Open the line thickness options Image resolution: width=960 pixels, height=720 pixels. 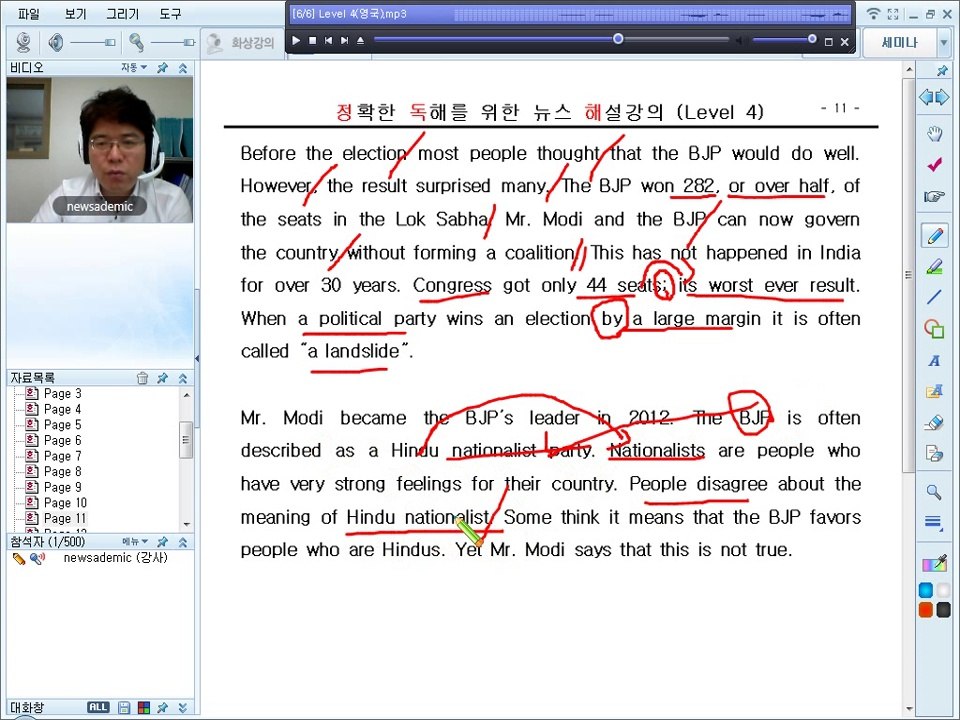[934, 522]
